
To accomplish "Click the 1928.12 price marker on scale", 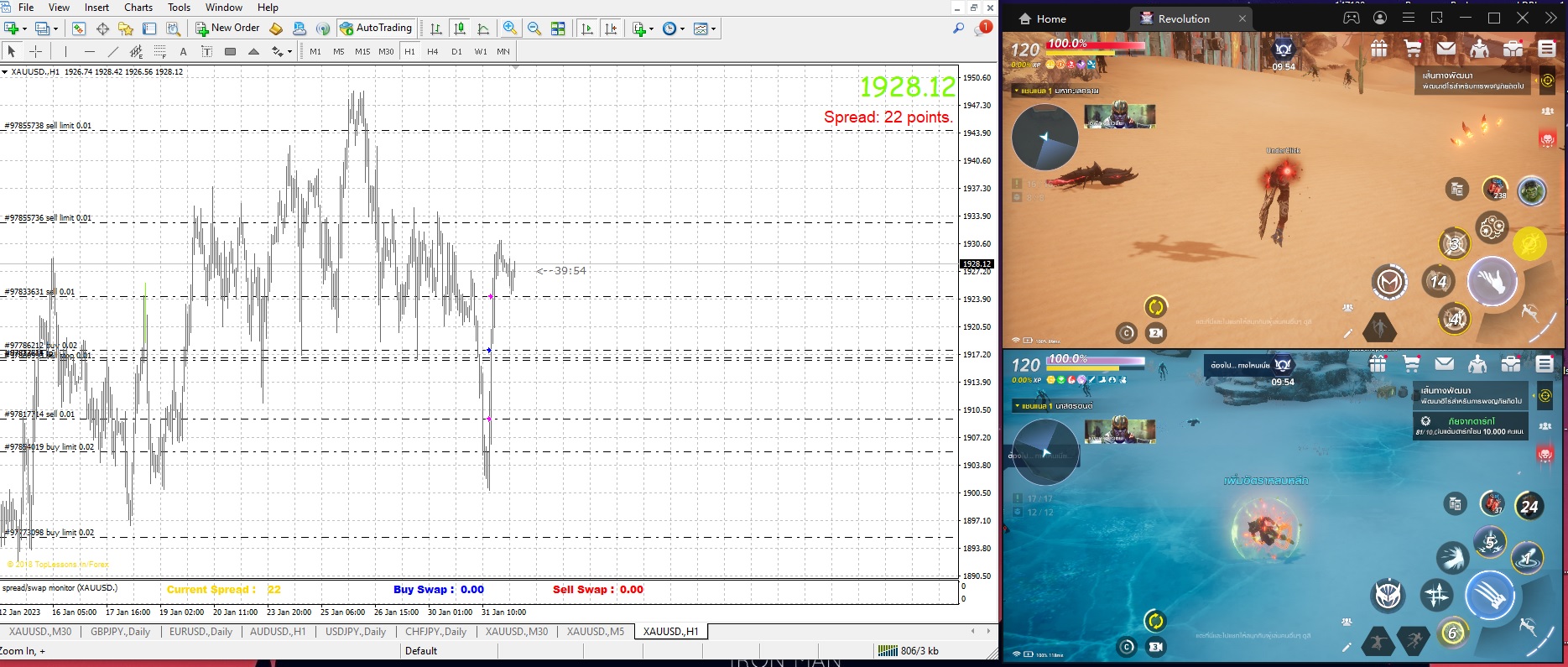I will [x=977, y=263].
